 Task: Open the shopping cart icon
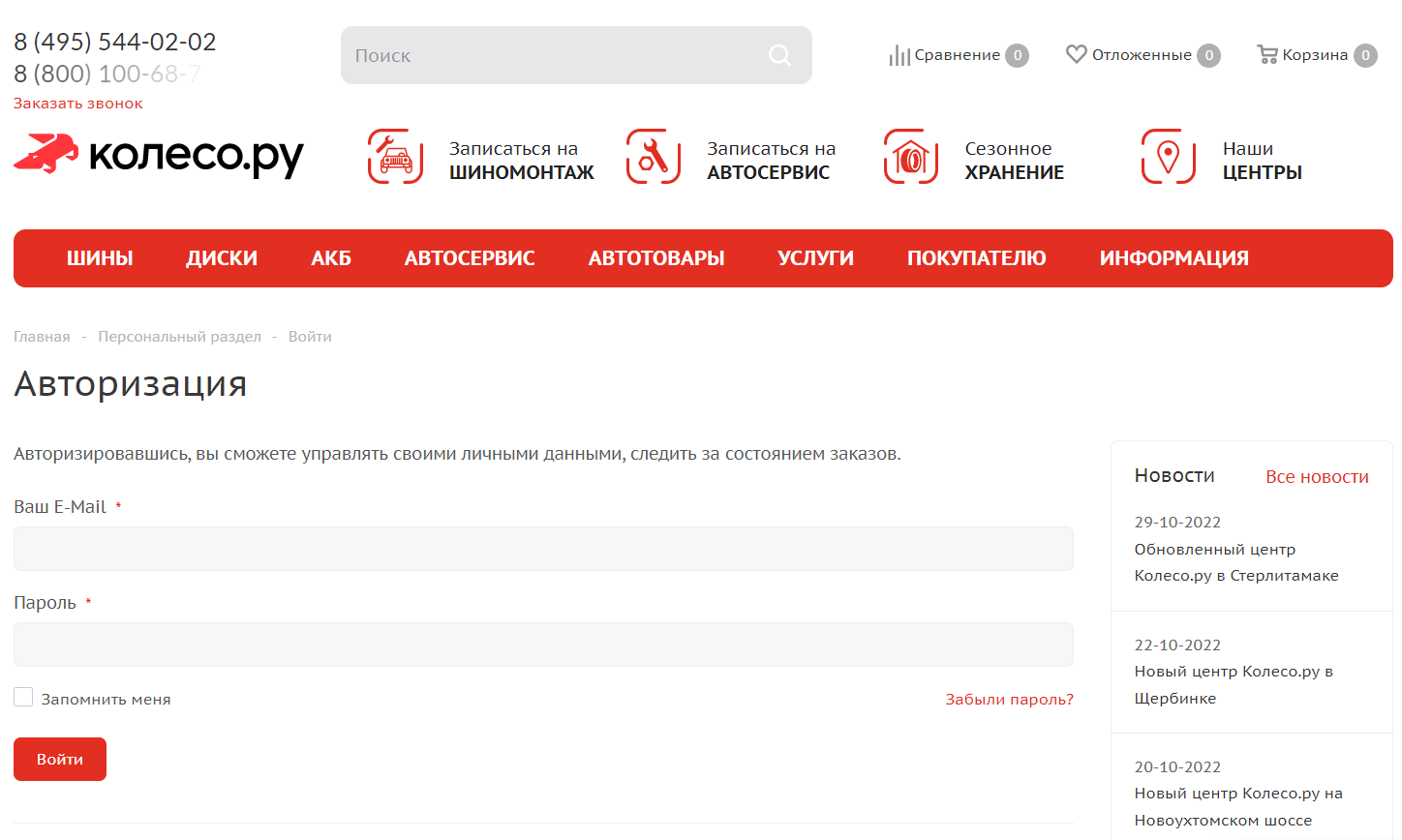pyautogui.click(x=1266, y=54)
